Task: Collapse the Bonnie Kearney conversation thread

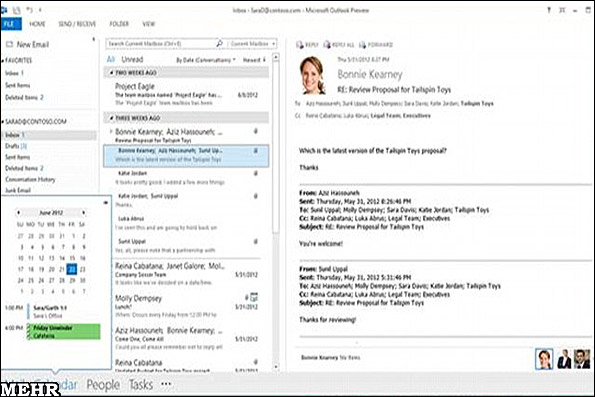Action: point(111,131)
